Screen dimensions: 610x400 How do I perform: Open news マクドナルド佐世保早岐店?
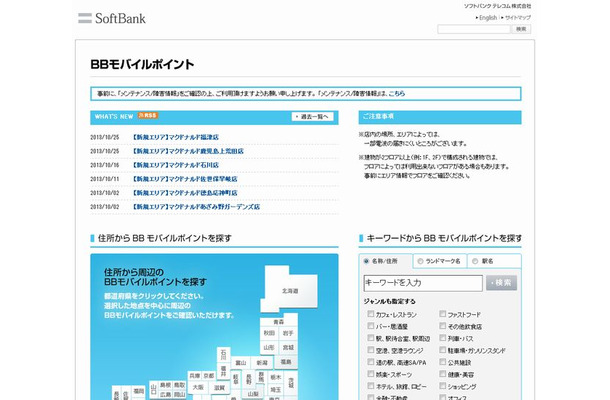[x=185, y=179]
